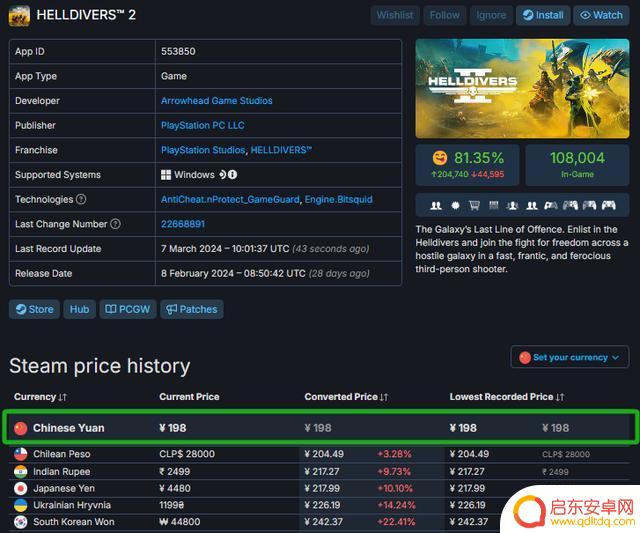Viewport: 640px width, 533px height.
Task: Click the HELLDIVERS 2 app icon in header
Action: (x=19, y=16)
